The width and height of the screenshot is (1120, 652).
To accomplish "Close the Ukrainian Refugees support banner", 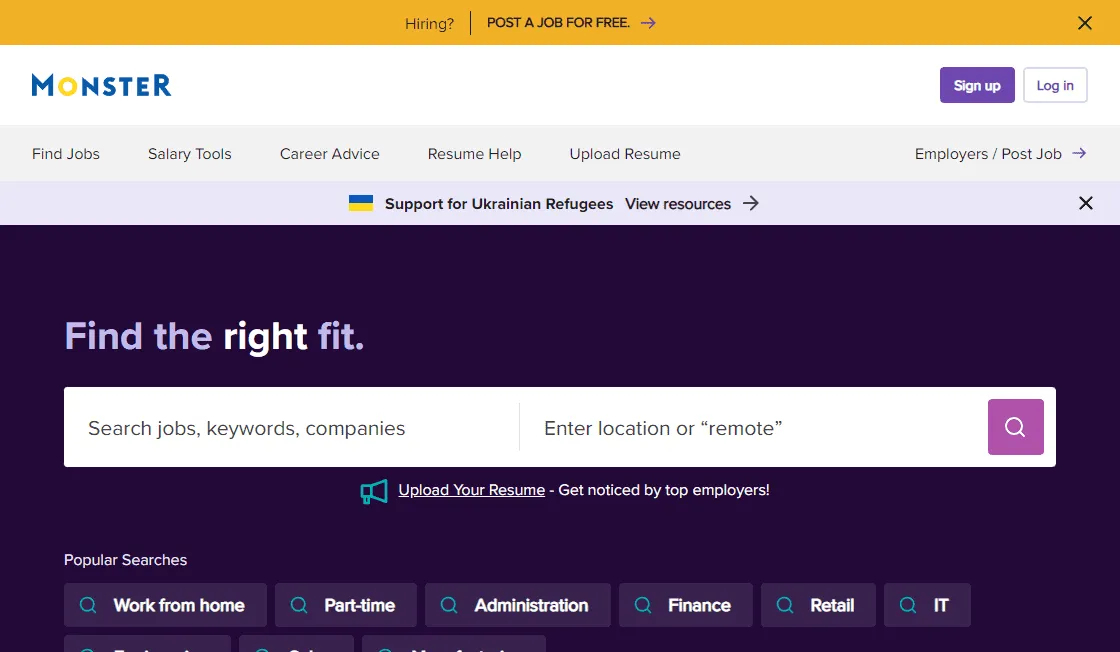I will [x=1086, y=203].
